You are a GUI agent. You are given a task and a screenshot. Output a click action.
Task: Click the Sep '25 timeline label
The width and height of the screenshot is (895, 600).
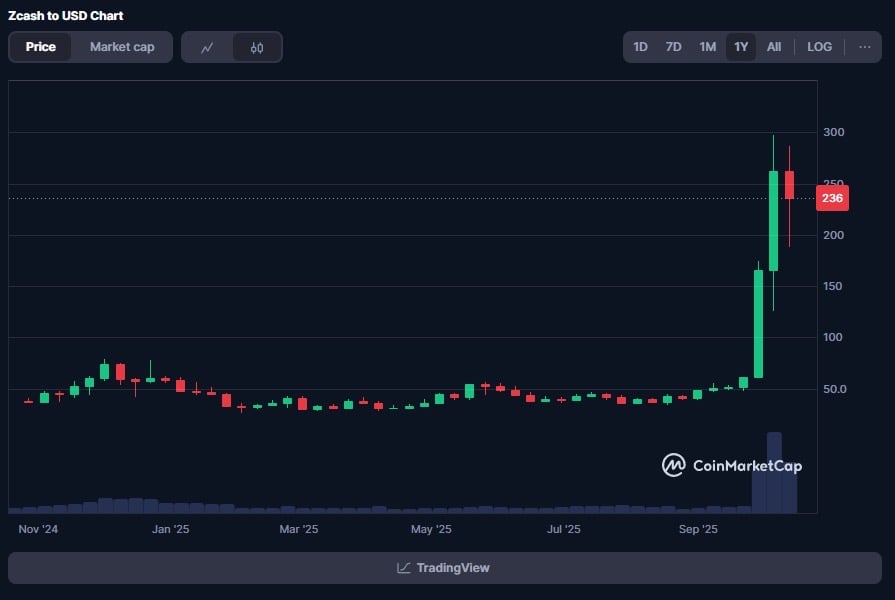698,529
